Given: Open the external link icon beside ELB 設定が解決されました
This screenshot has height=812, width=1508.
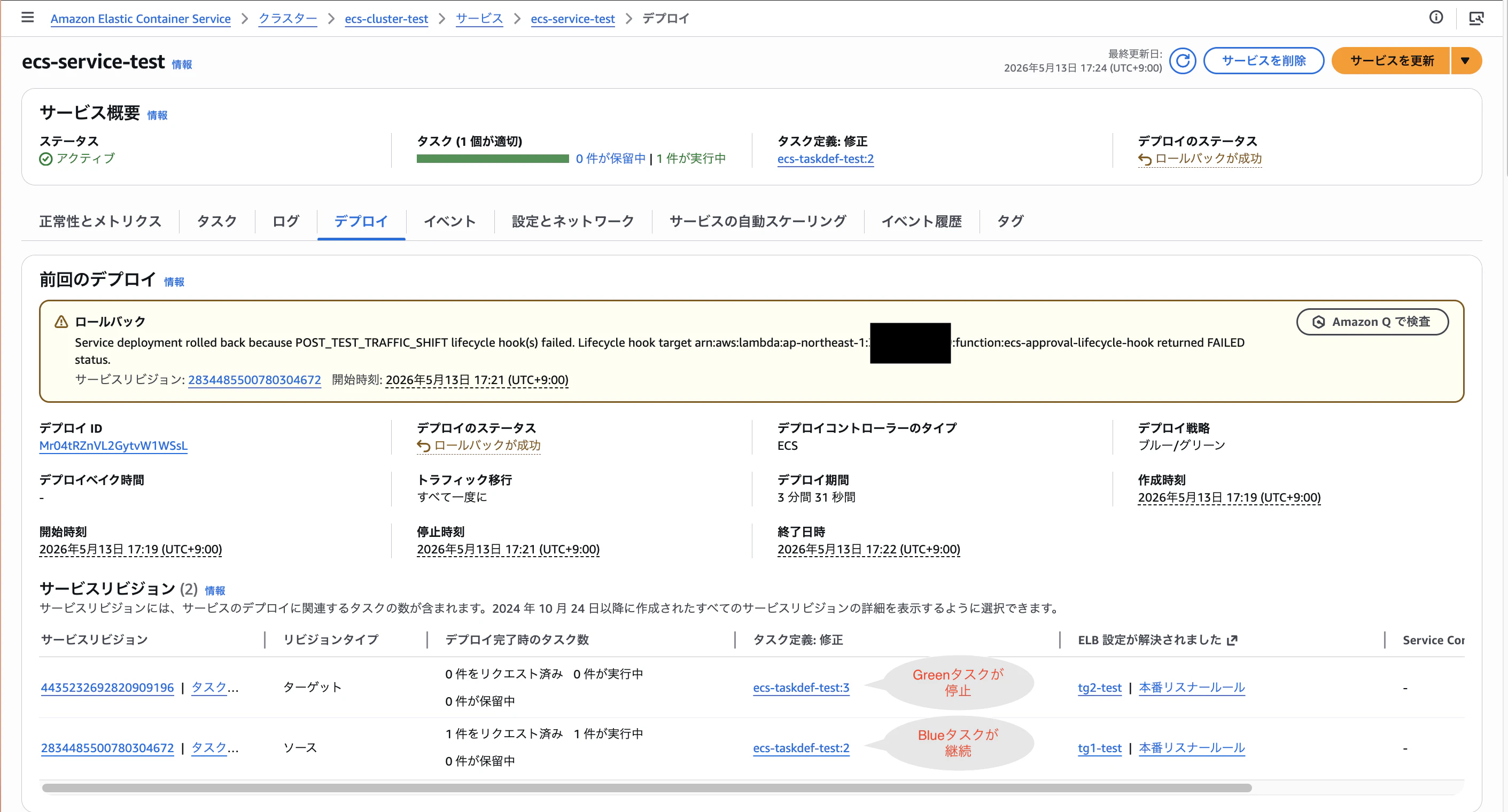Looking at the screenshot, I should tap(1232, 640).
